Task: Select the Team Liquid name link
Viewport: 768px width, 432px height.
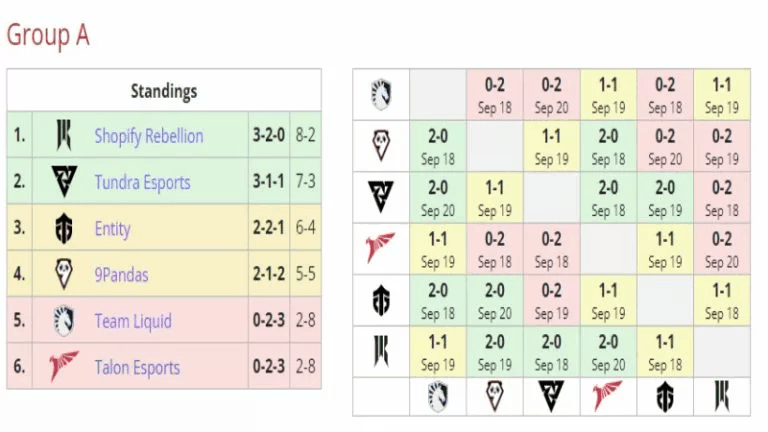Action: pos(133,321)
